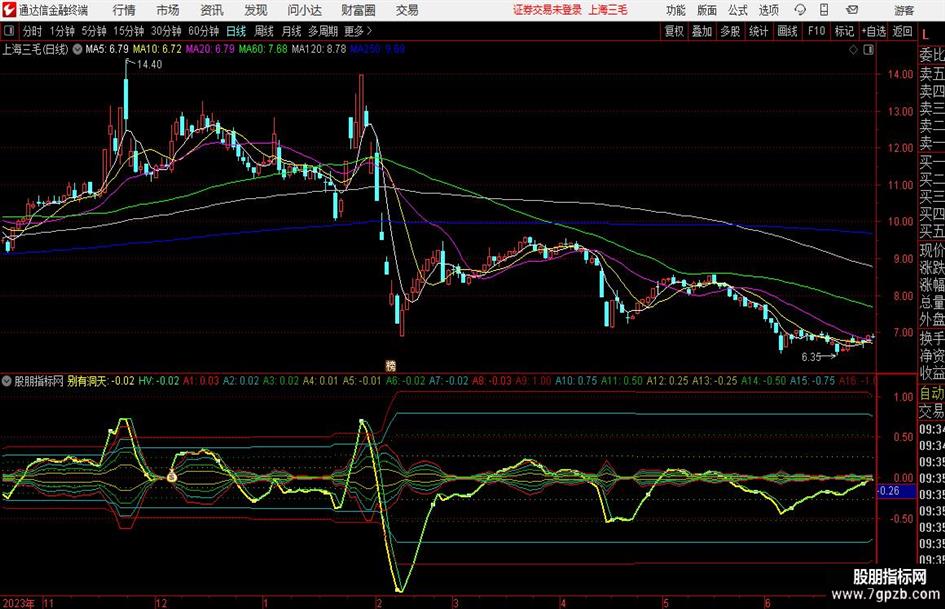This screenshot has height=609, width=945.
Task: Switch to 15分钟 period tab
Action: coord(128,31)
